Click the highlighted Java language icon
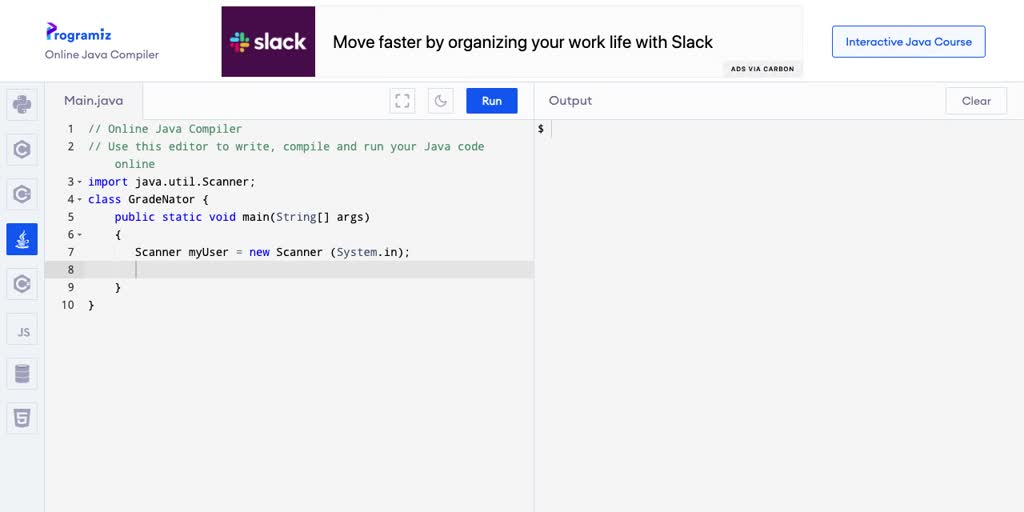The width and height of the screenshot is (1024, 512). pyautogui.click(x=22, y=239)
